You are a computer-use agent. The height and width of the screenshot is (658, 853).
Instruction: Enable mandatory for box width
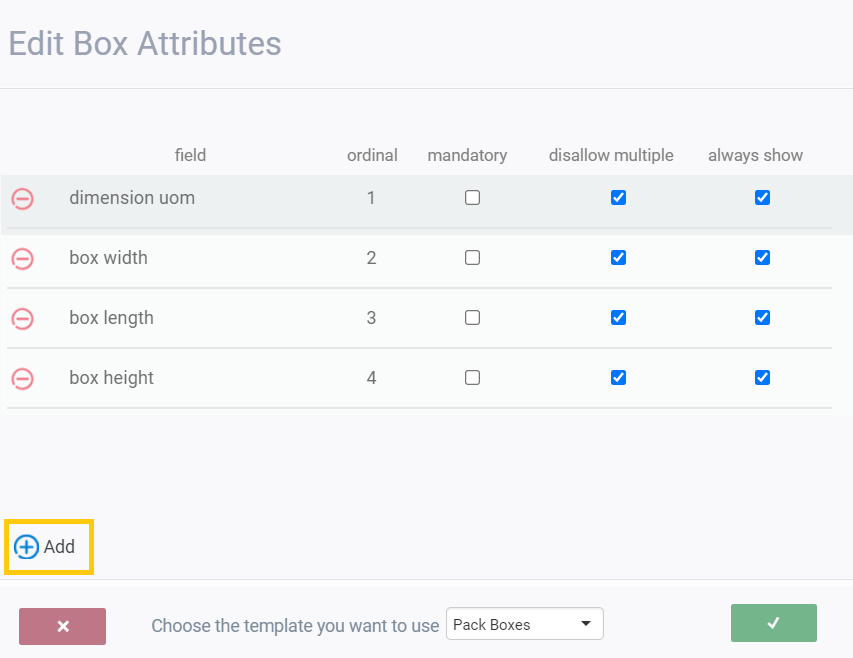pos(472,258)
